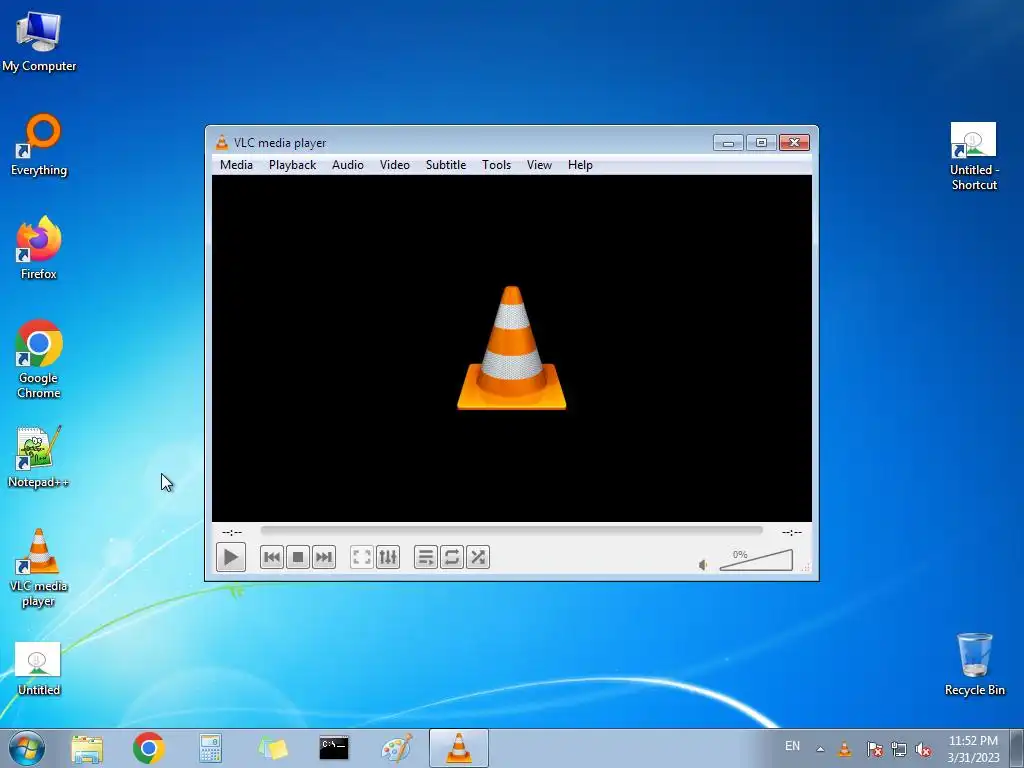Open the Audio menu
Image resolution: width=1024 pixels, height=768 pixels.
pos(347,165)
